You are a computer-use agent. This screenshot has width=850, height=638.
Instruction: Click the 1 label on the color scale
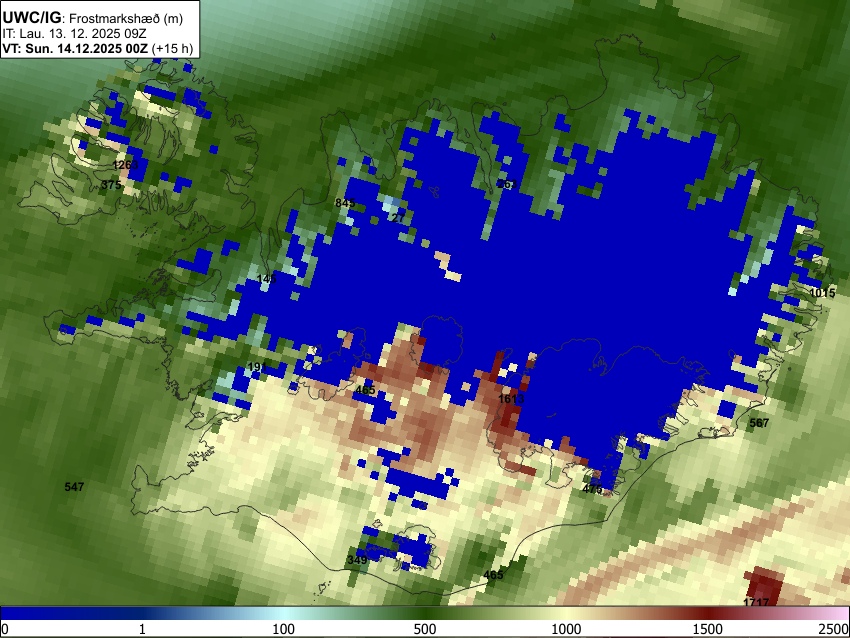point(142,629)
